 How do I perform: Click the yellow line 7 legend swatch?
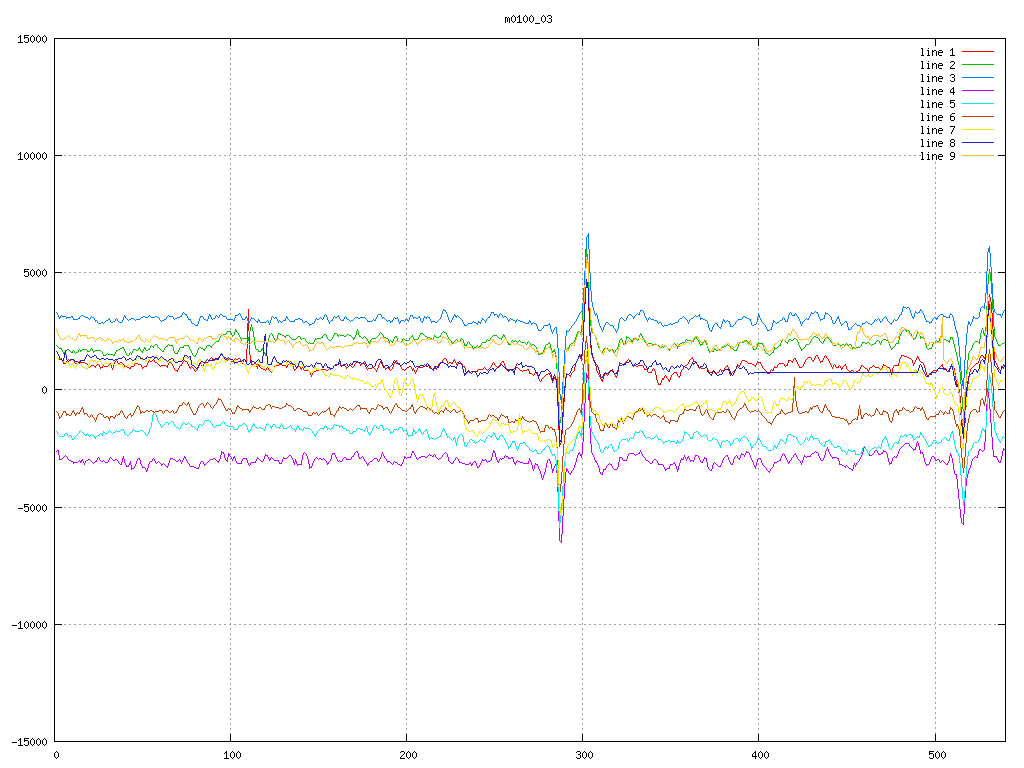click(978, 130)
